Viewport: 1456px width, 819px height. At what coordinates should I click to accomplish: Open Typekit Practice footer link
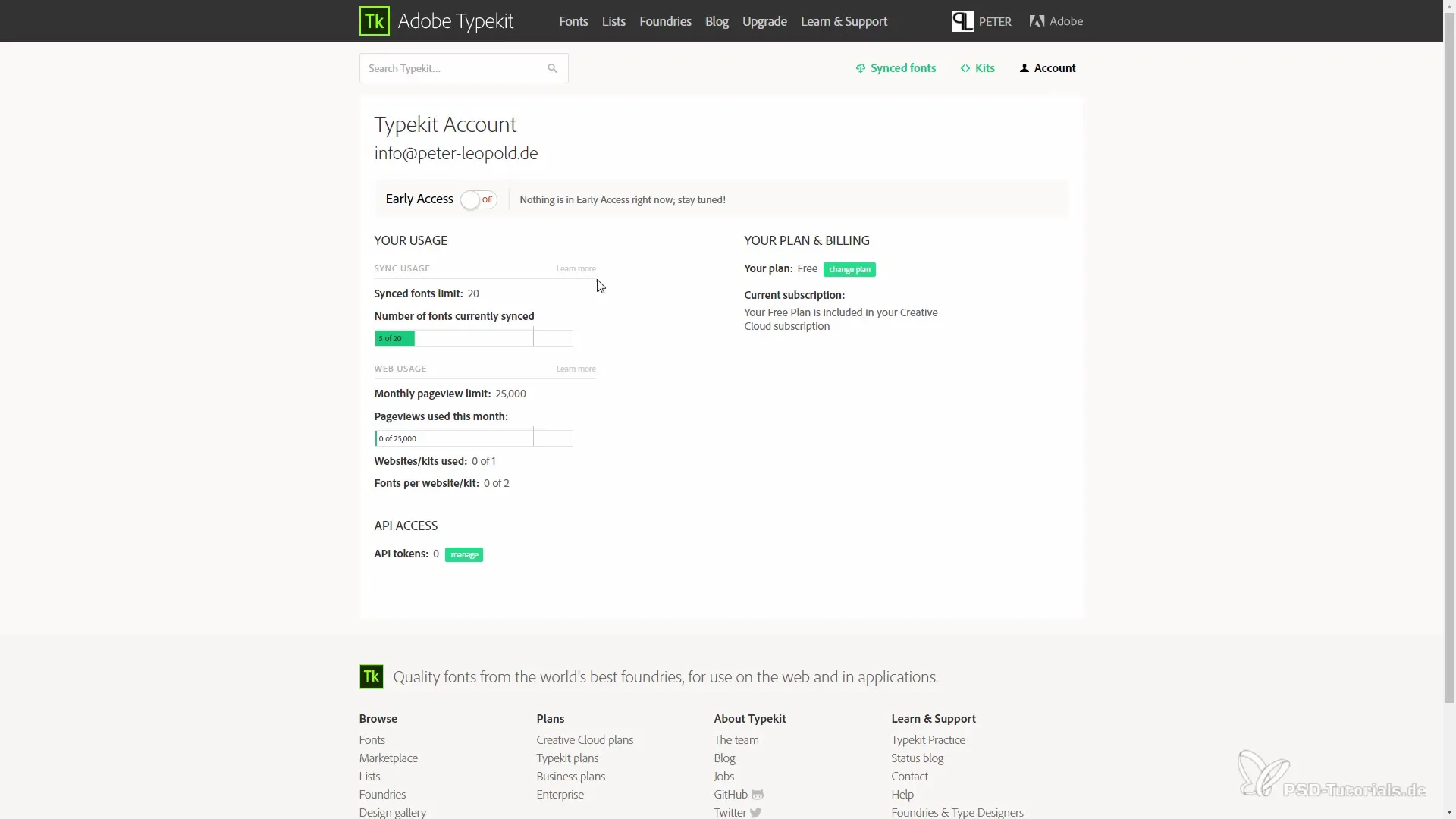(x=928, y=740)
